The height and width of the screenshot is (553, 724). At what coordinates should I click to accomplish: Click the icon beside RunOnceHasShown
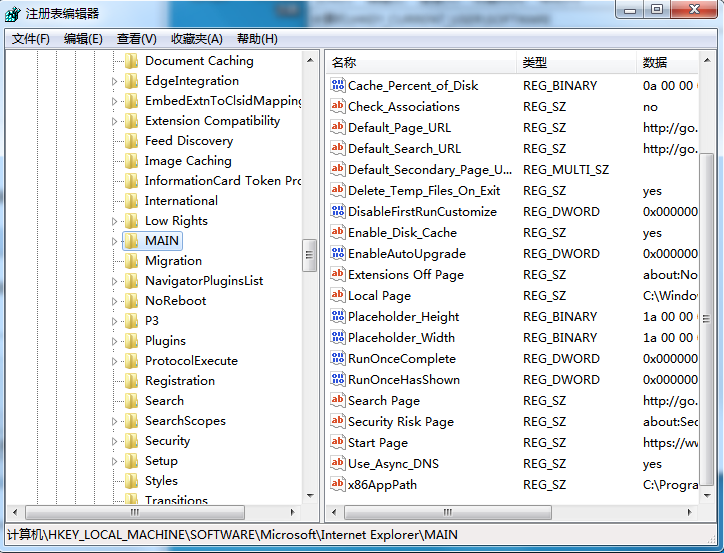click(338, 379)
